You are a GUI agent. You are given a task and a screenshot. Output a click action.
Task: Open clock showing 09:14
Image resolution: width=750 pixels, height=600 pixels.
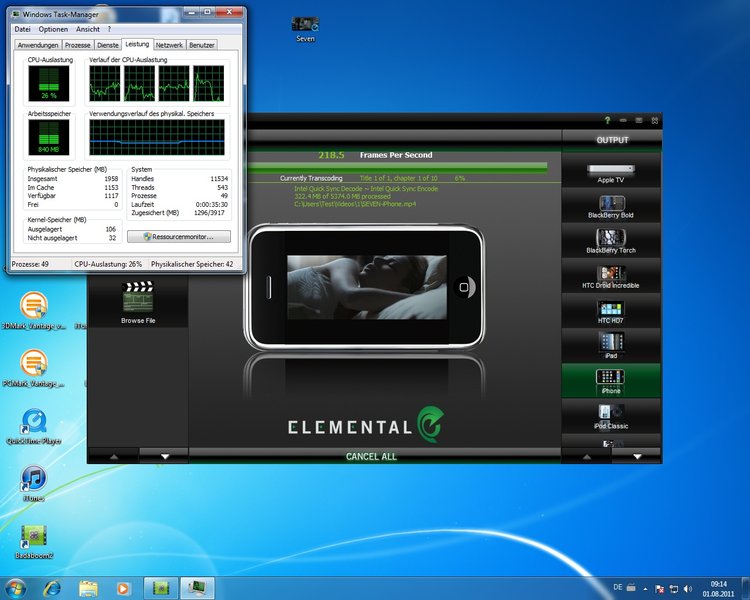click(718, 589)
